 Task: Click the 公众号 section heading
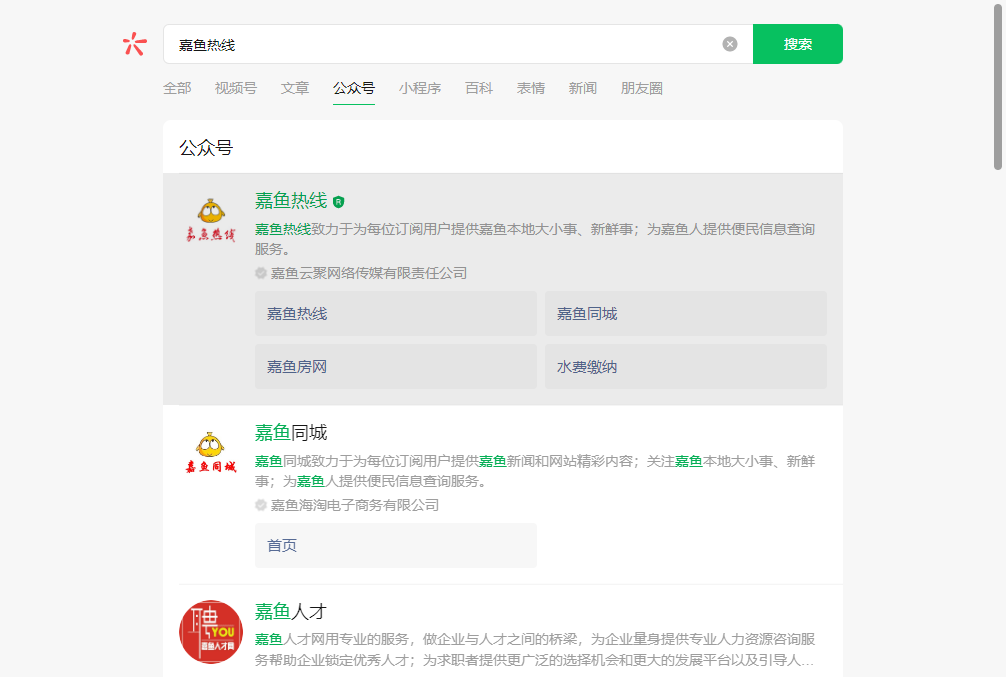(x=206, y=148)
